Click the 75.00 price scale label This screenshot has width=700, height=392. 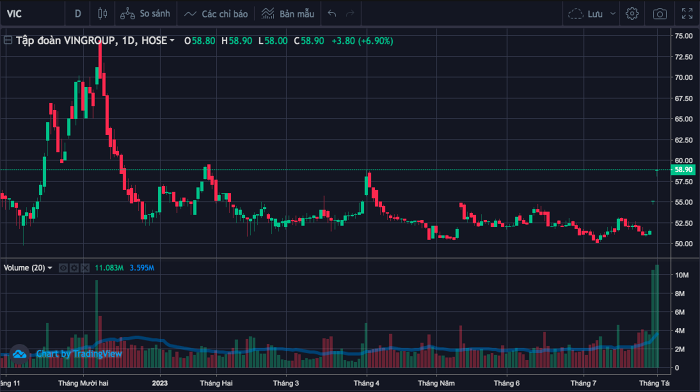(683, 36)
